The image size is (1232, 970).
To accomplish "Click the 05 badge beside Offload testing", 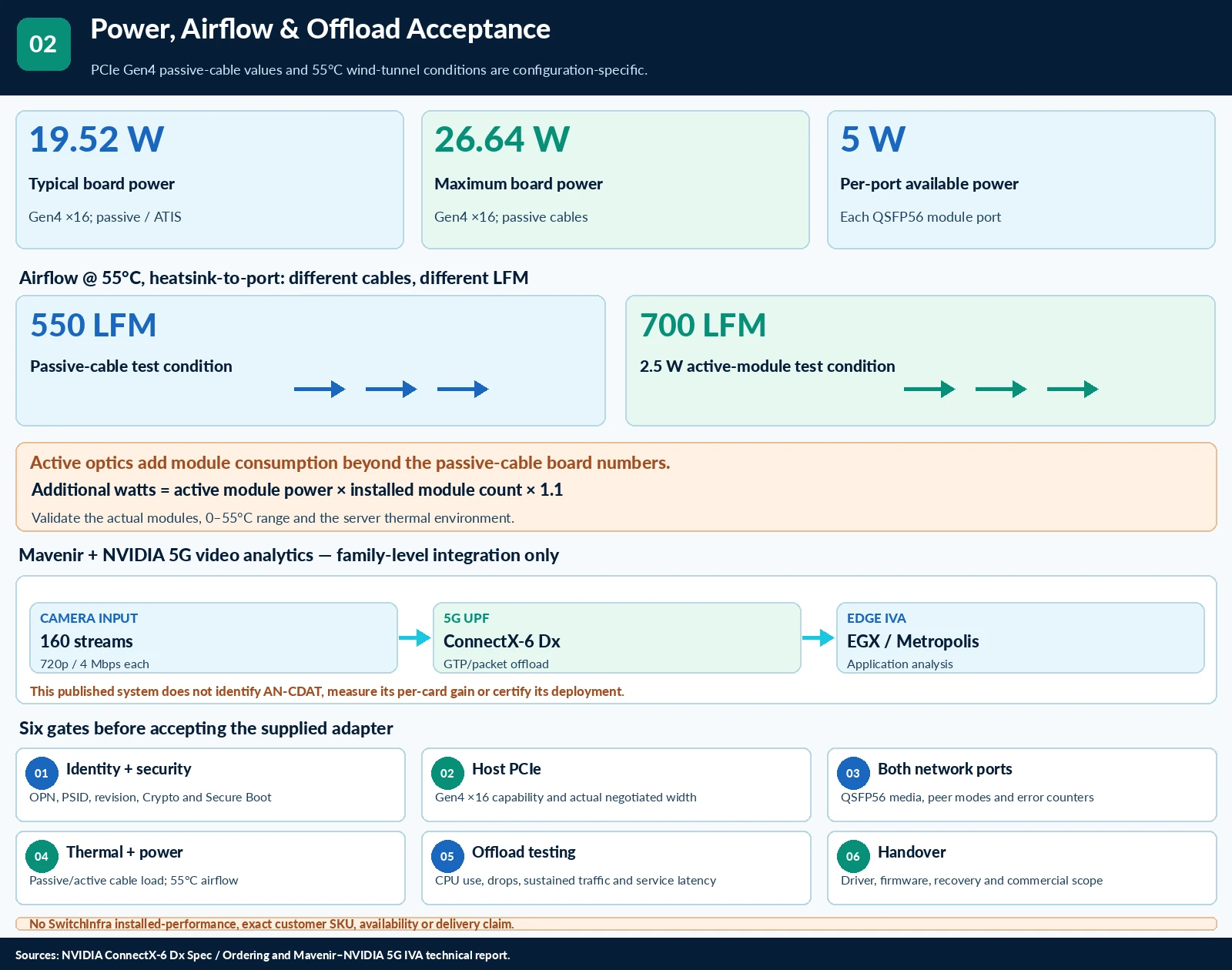I will point(447,856).
